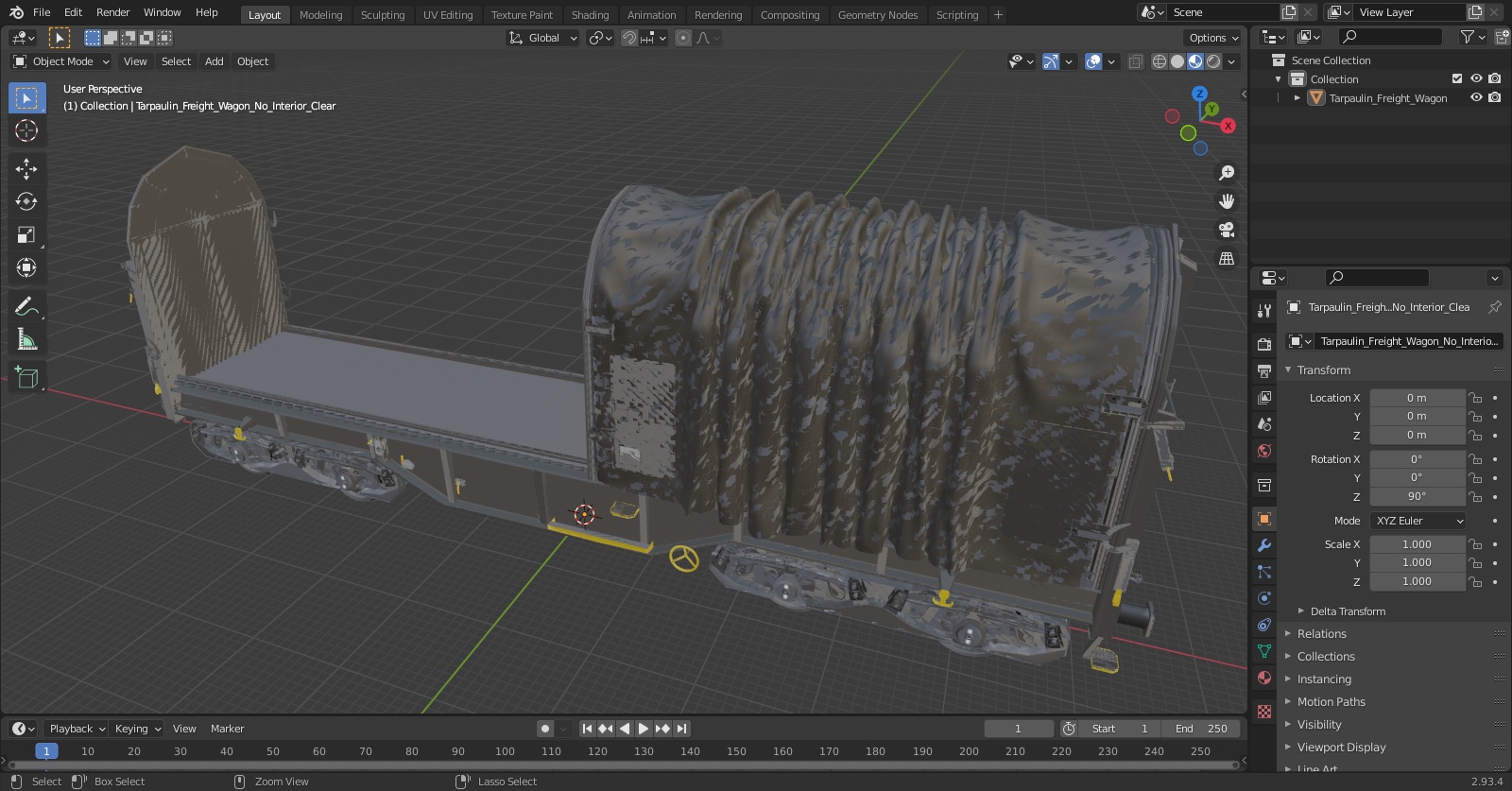
Task: Toggle Collection render camera icon
Action: pos(1494,78)
